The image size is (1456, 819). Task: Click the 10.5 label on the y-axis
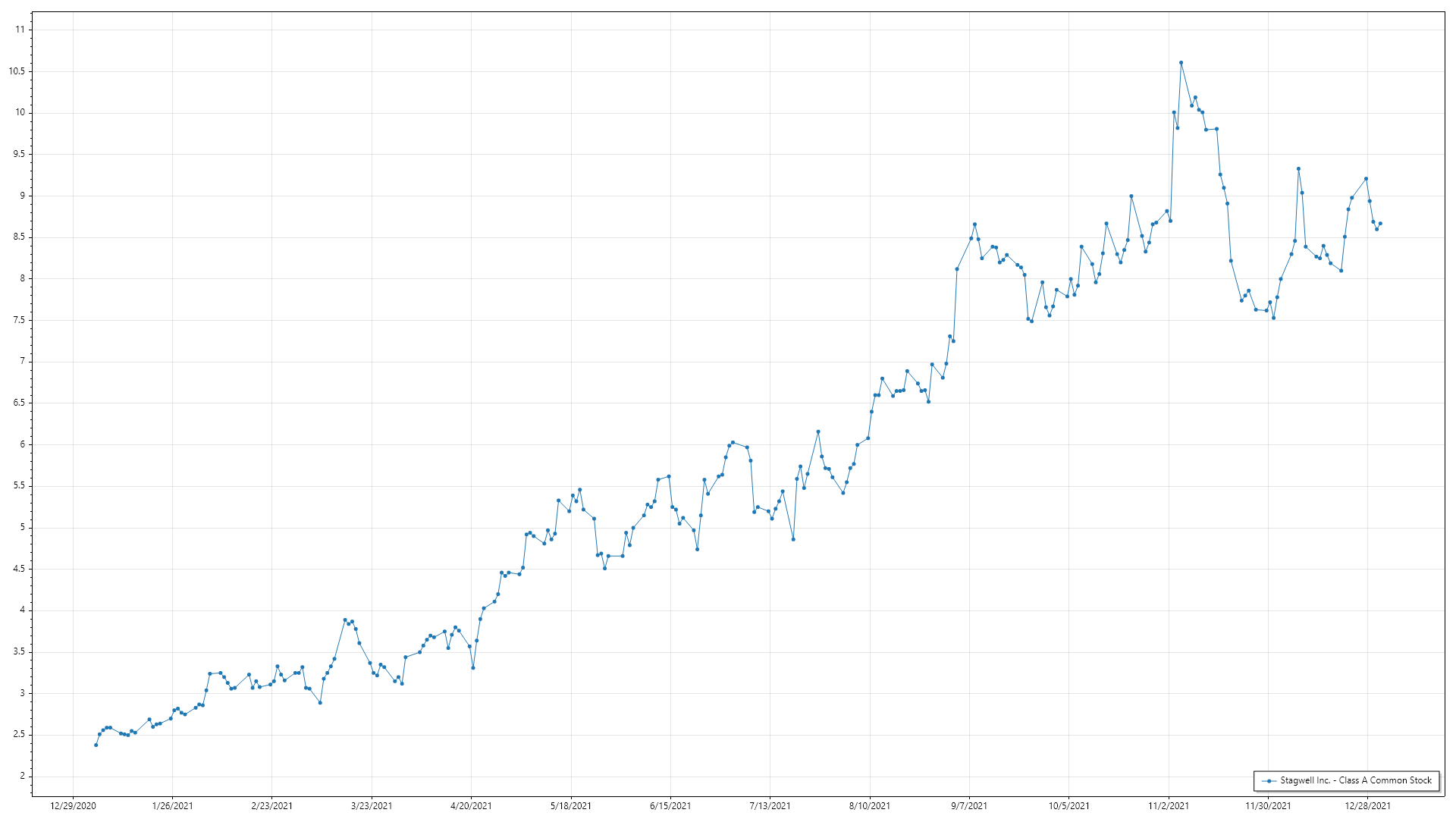click(x=17, y=71)
